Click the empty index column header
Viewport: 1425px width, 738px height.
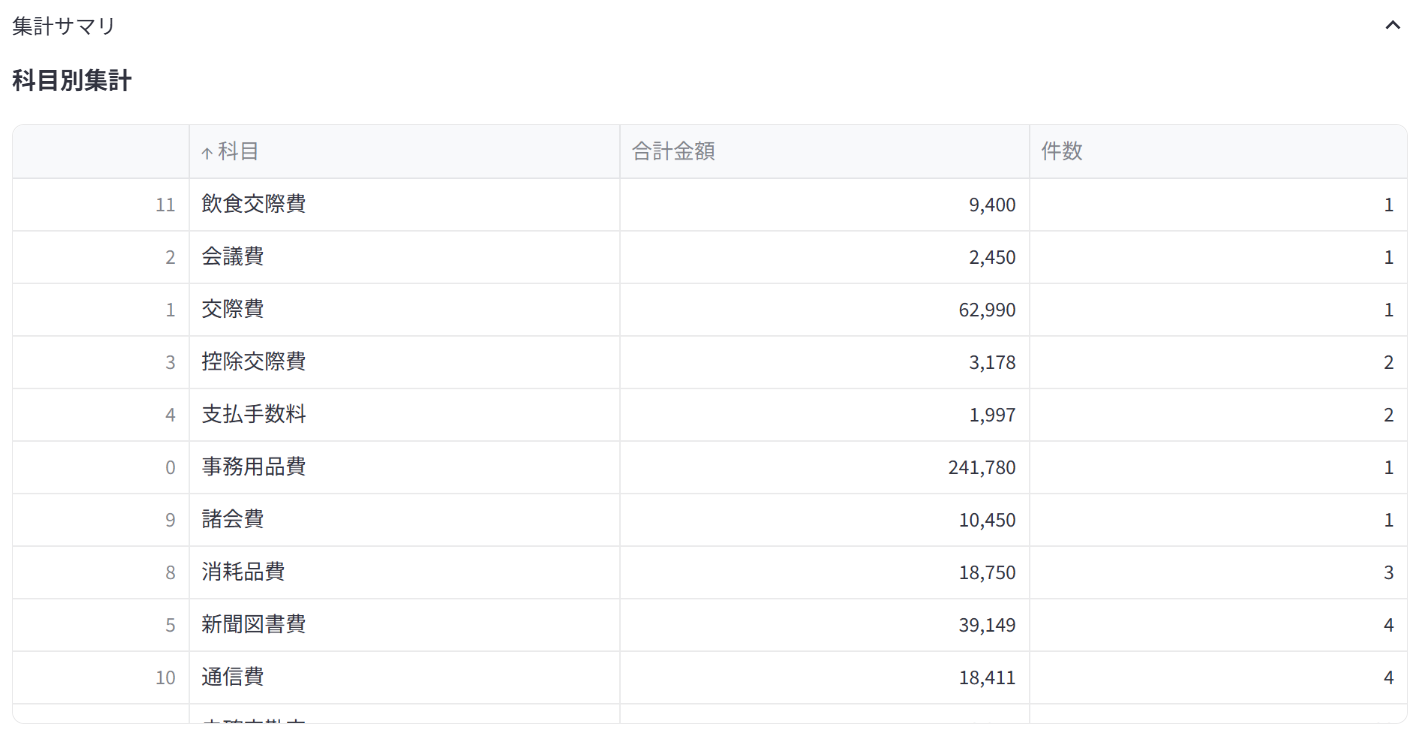101,152
